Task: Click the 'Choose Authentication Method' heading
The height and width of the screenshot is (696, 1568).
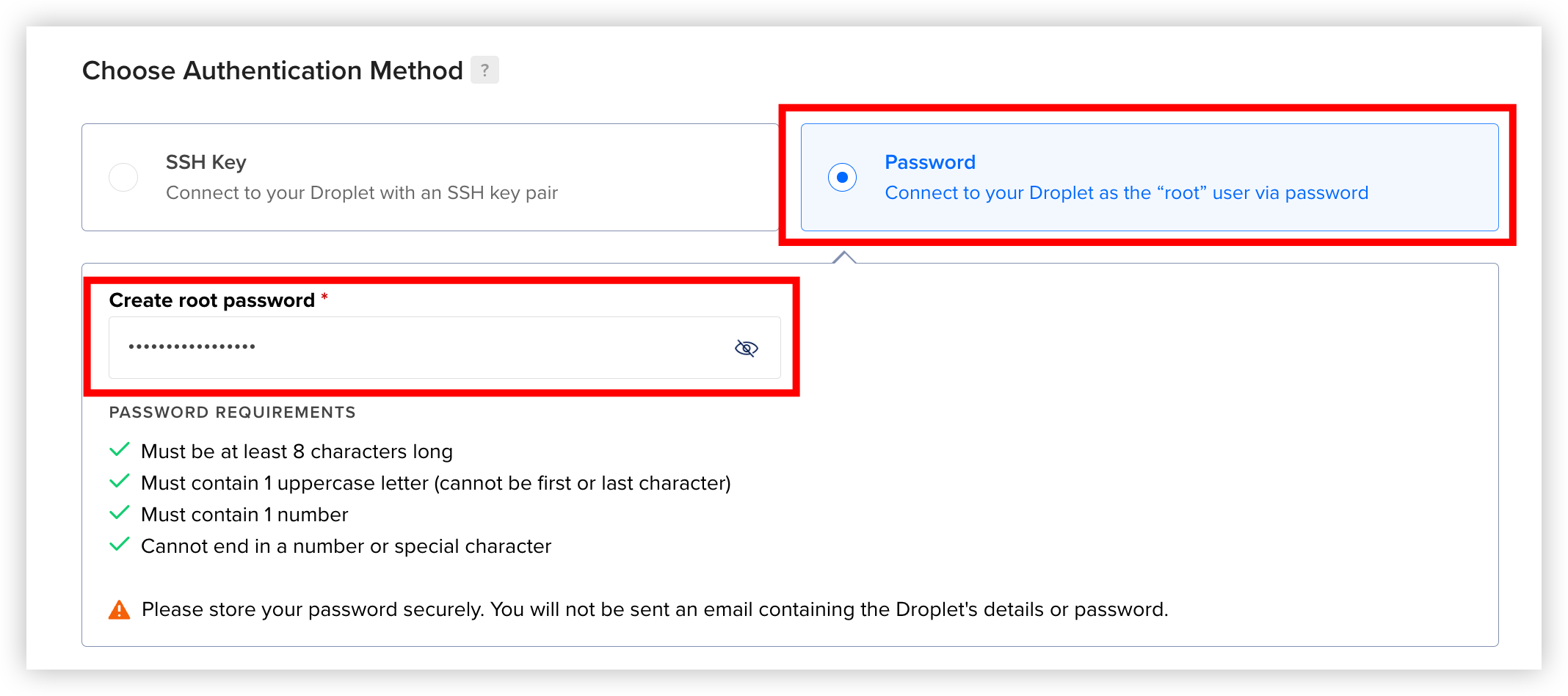Action: pos(272,70)
